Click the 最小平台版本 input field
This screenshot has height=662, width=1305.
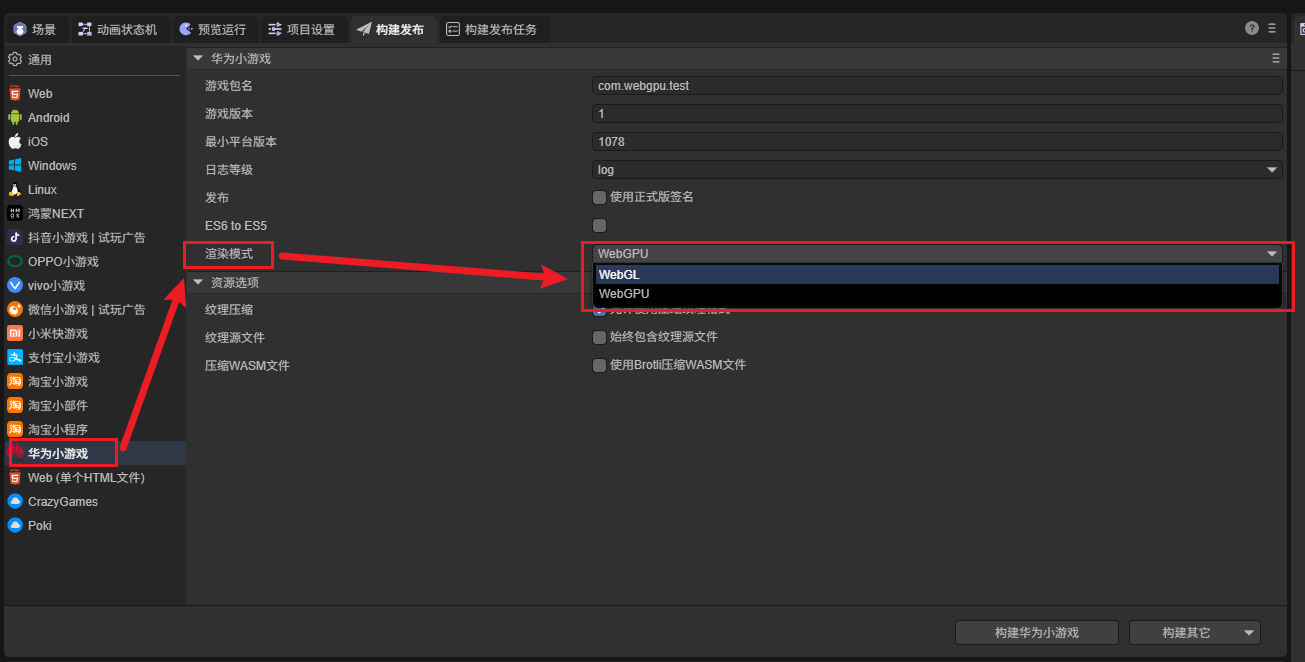[x=937, y=142]
